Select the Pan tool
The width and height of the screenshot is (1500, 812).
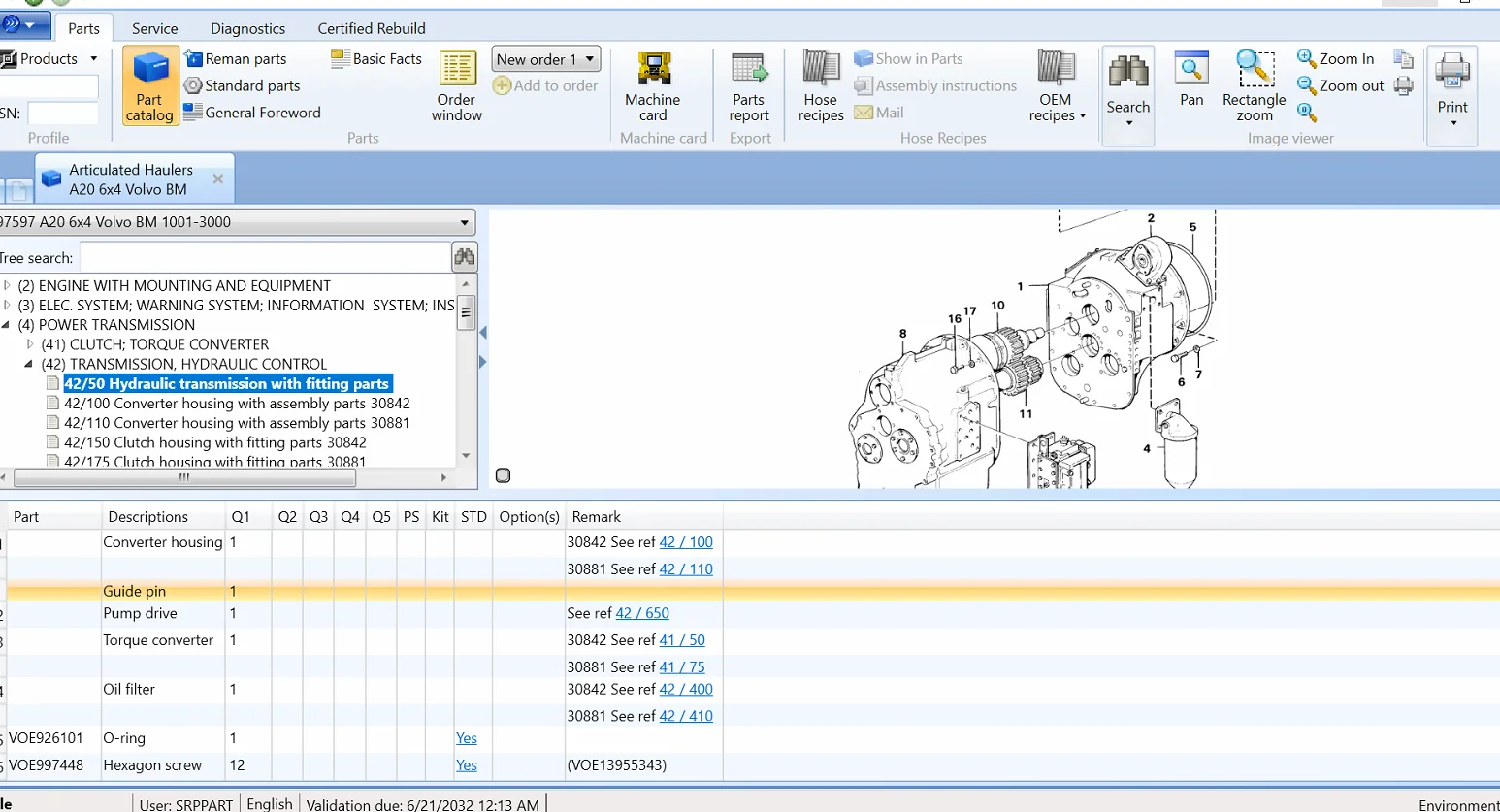(1191, 80)
